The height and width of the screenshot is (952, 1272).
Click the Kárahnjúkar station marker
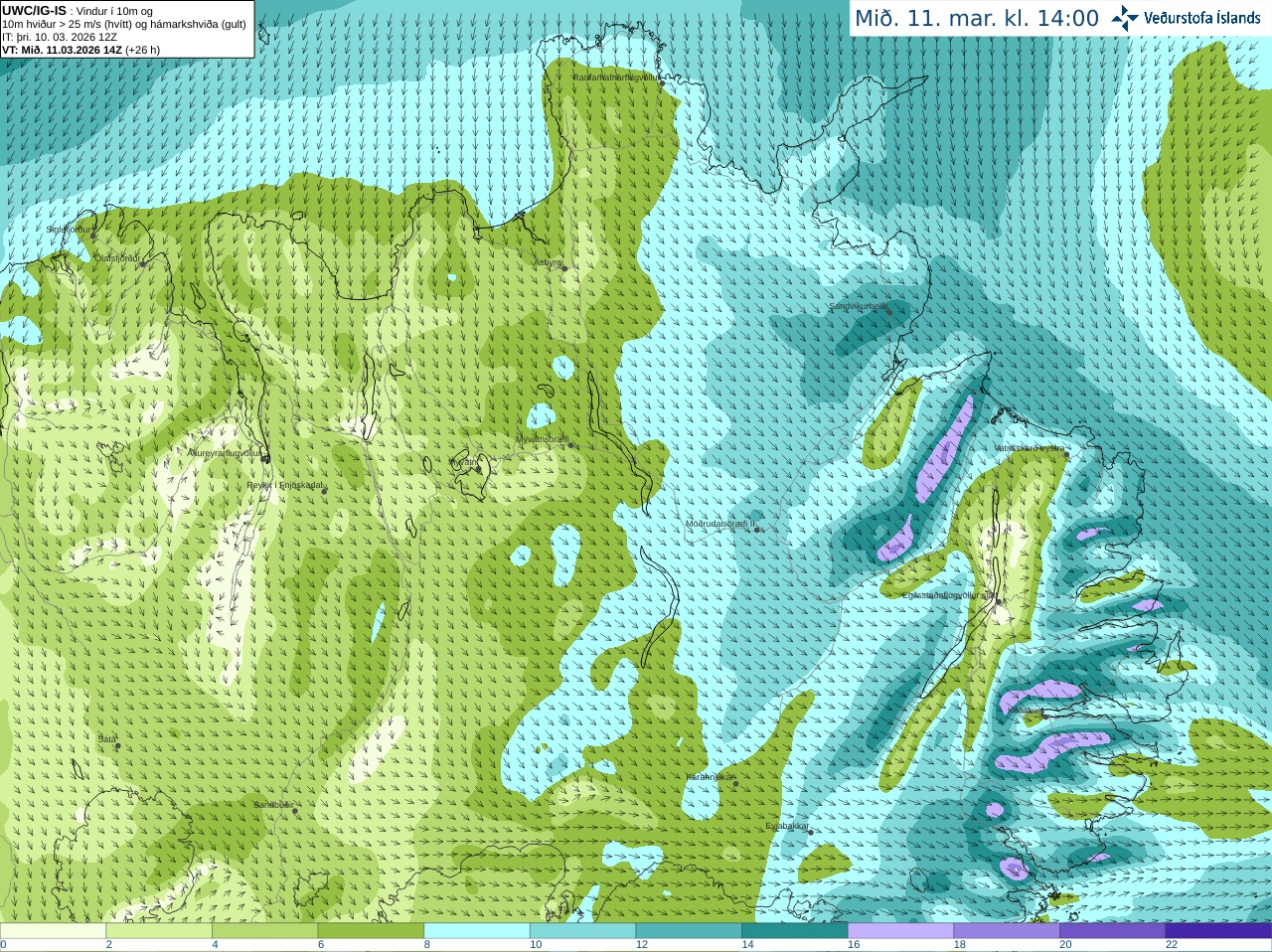[x=735, y=784]
